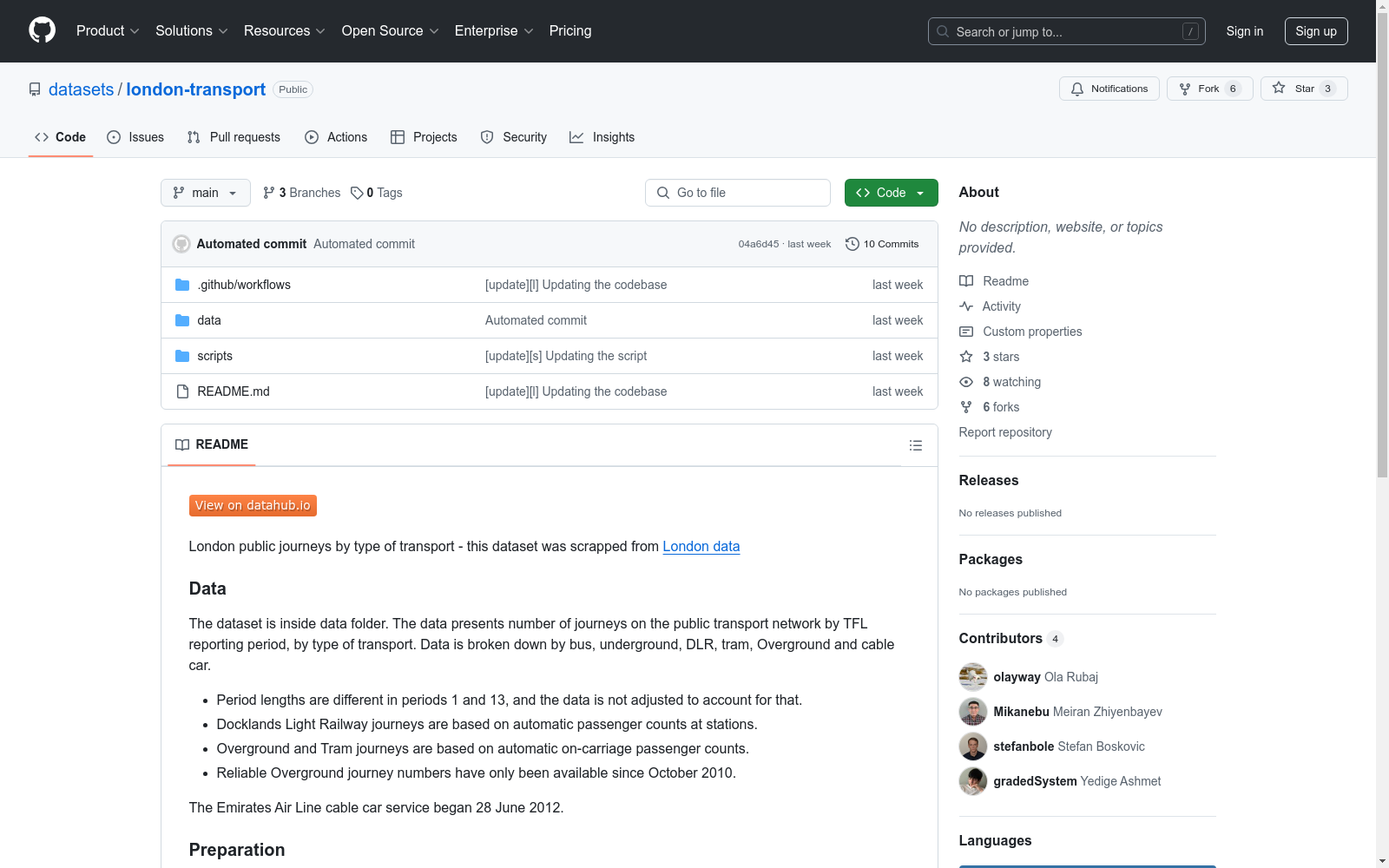Expand the Product menu

[x=108, y=31]
